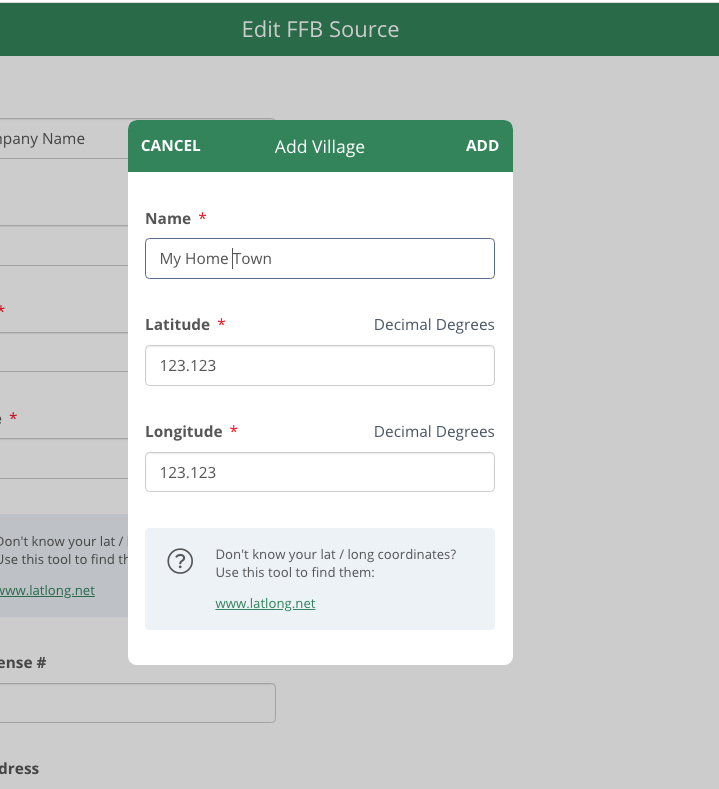Viewport: 719px width, 789px height.
Task: Click the License # label in background
Action: click(23, 663)
